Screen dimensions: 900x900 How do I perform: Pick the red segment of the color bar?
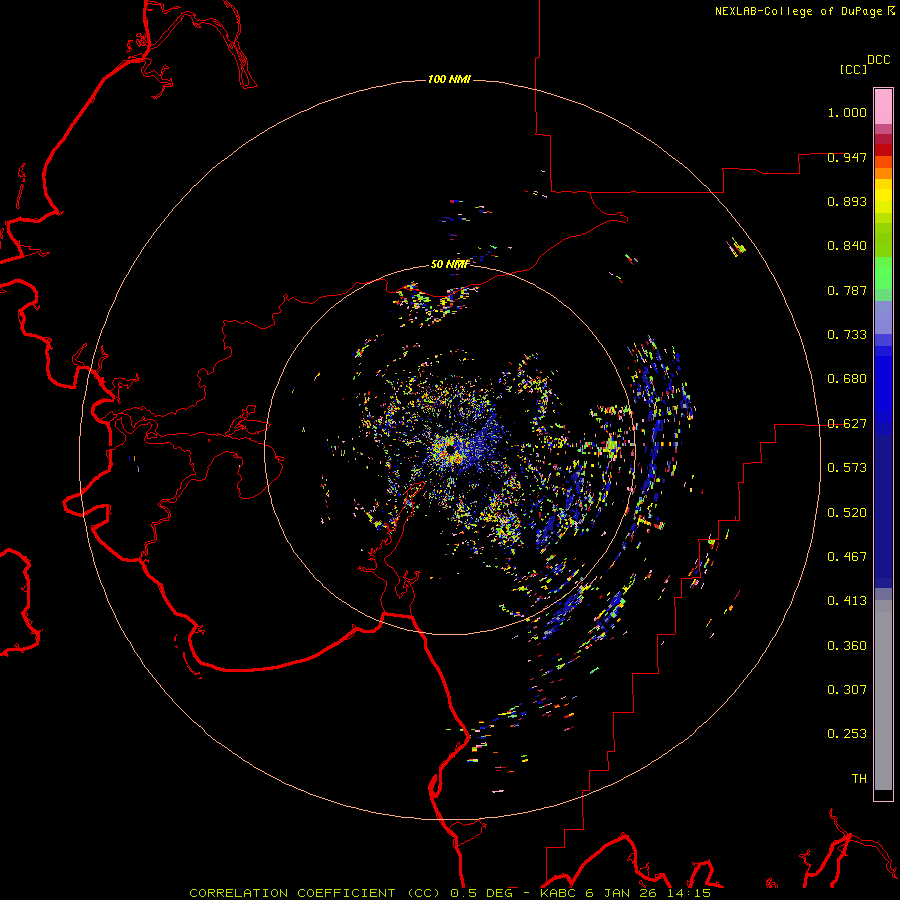883,149
